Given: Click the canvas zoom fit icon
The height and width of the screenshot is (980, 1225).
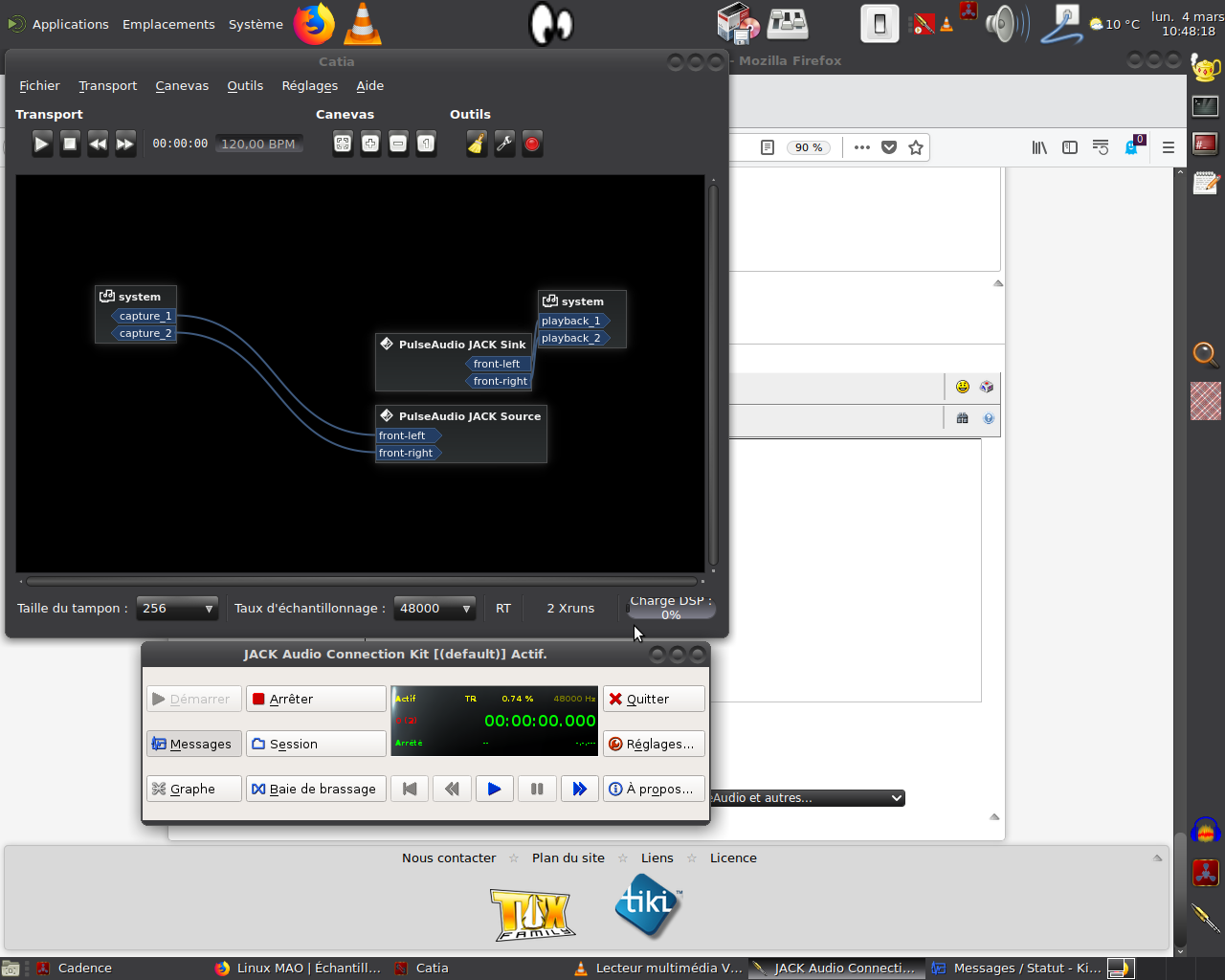Looking at the screenshot, I should tap(343, 145).
